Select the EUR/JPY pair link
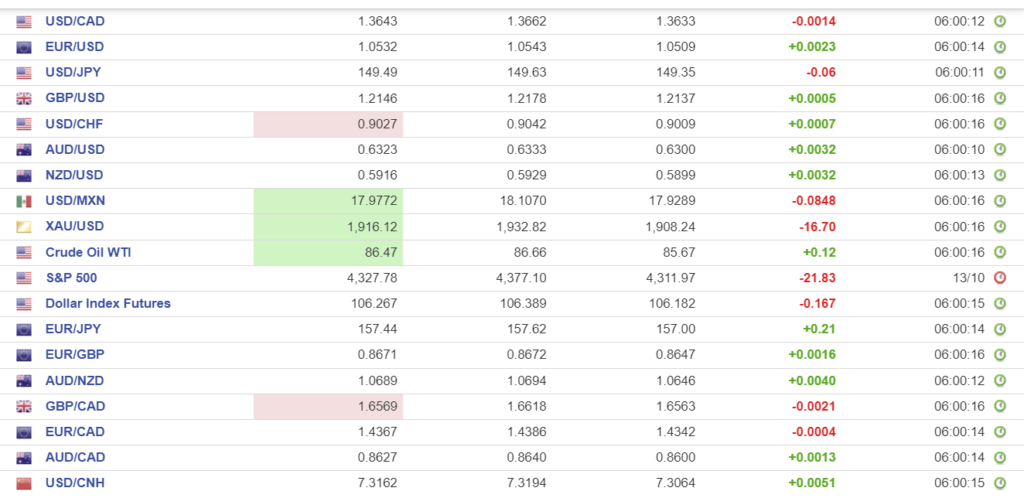 pyautogui.click(x=74, y=329)
